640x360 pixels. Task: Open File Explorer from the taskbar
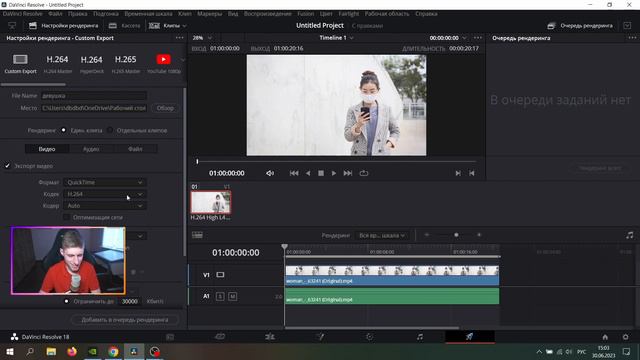(x=51, y=351)
